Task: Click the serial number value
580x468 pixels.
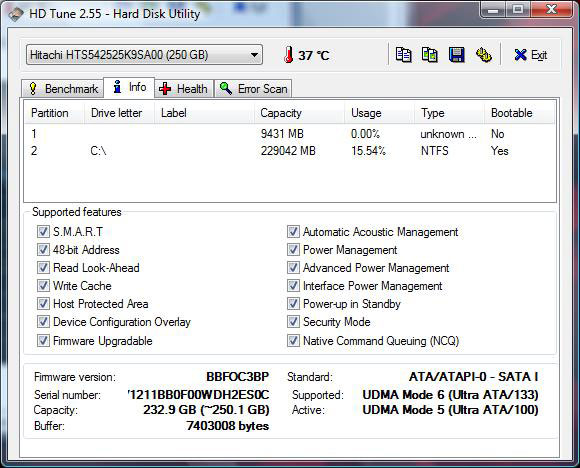Action: pos(199,395)
